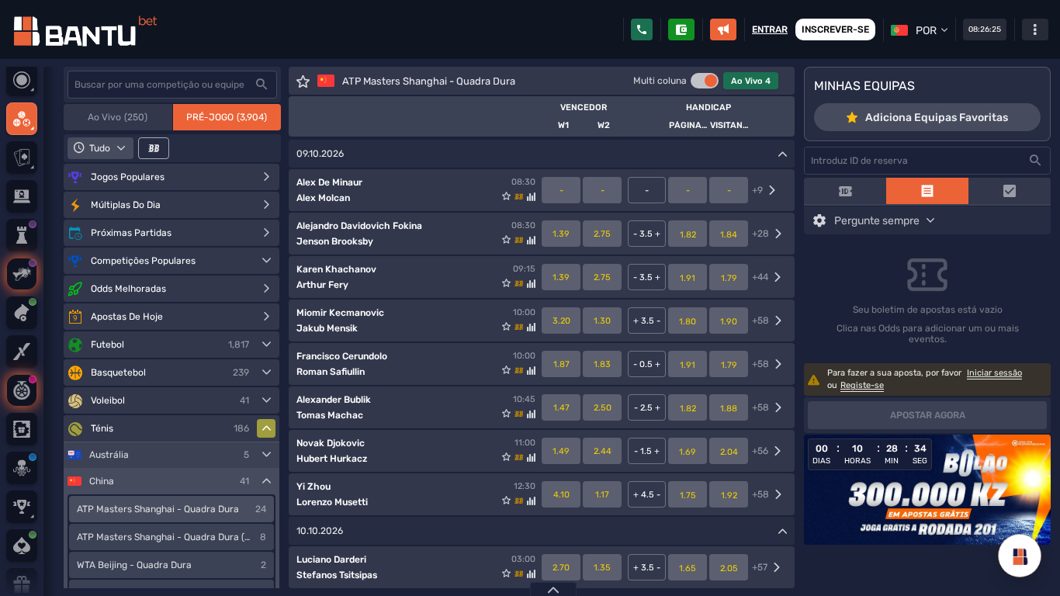The image size is (1060, 596).
Task: Favorite the Novak Djokovic match star
Action: [506, 457]
